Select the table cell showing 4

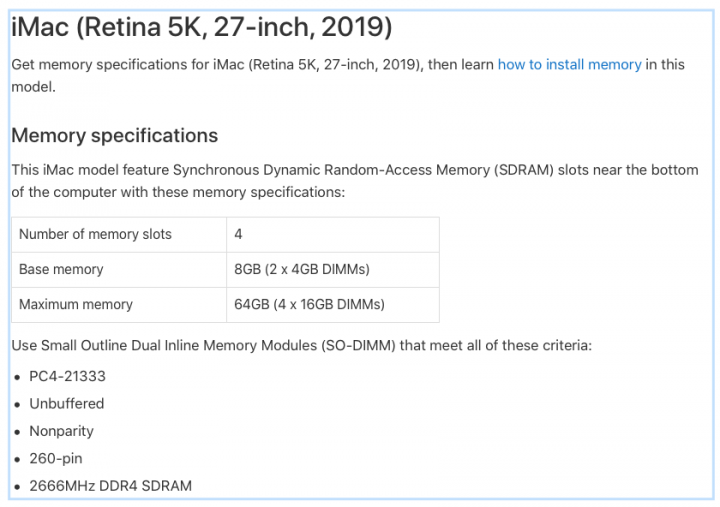point(333,235)
